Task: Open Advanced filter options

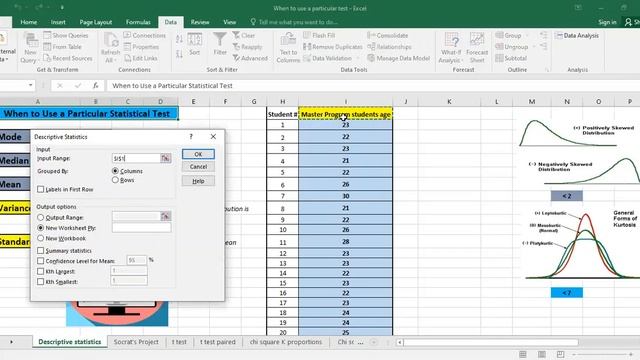Action: [x=250, y=58]
